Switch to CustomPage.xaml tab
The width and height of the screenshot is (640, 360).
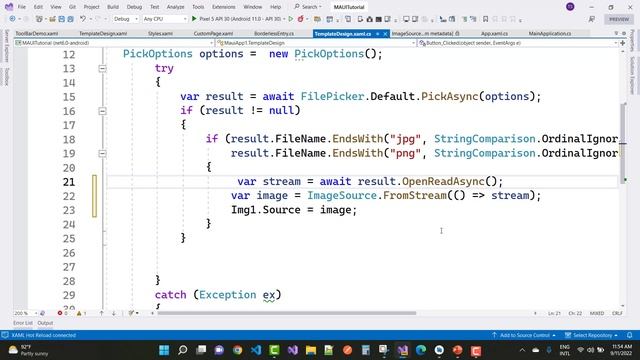click(213, 33)
